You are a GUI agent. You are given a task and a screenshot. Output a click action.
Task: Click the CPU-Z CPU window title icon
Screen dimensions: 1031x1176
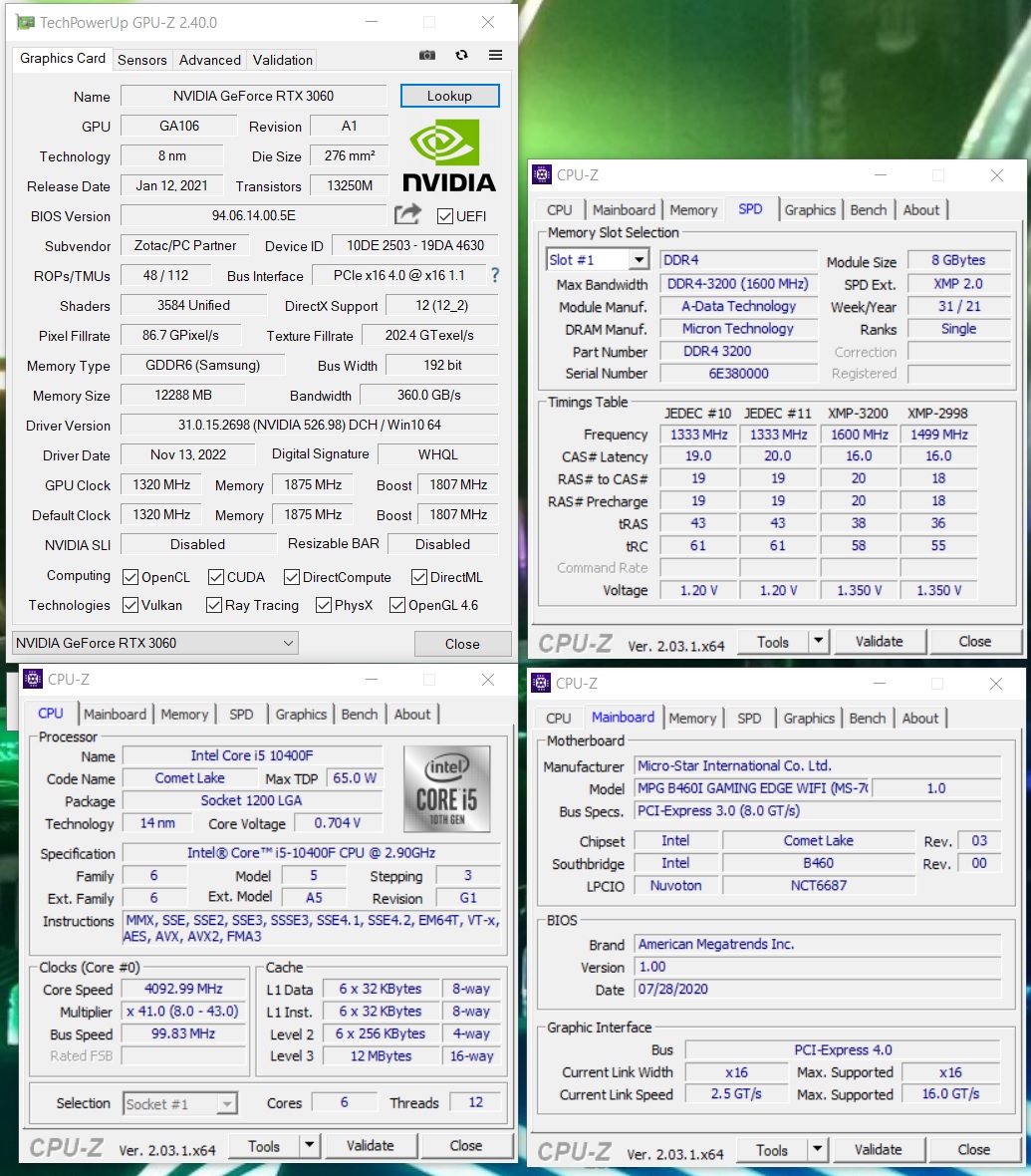(33, 679)
